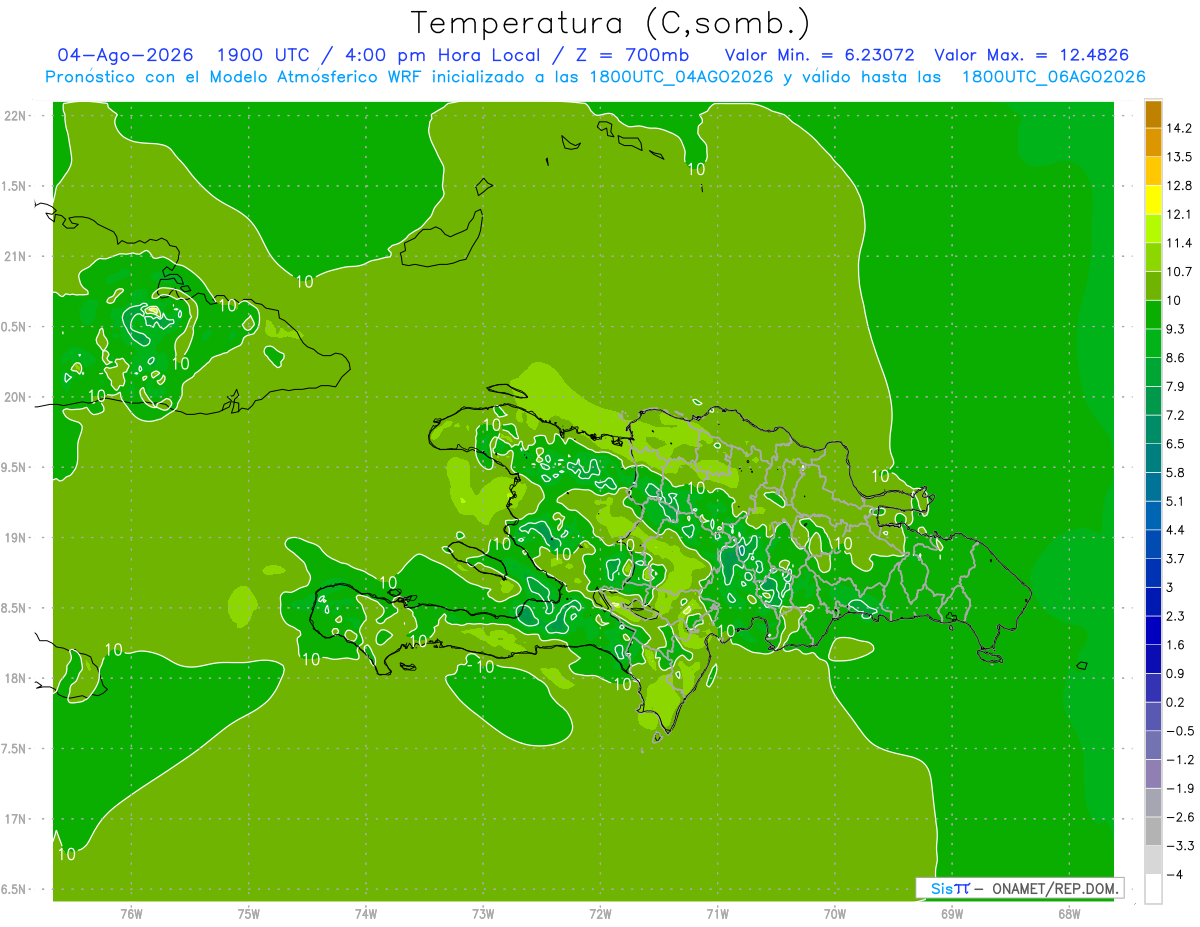Click longitude axis label '69W'

click(x=952, y=913)
